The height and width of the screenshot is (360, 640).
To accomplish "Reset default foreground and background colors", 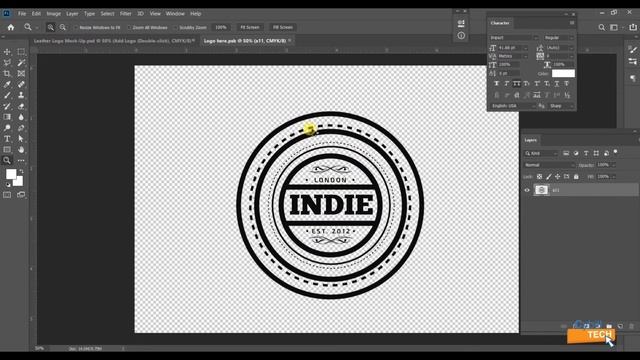I will tap(8, 184).
